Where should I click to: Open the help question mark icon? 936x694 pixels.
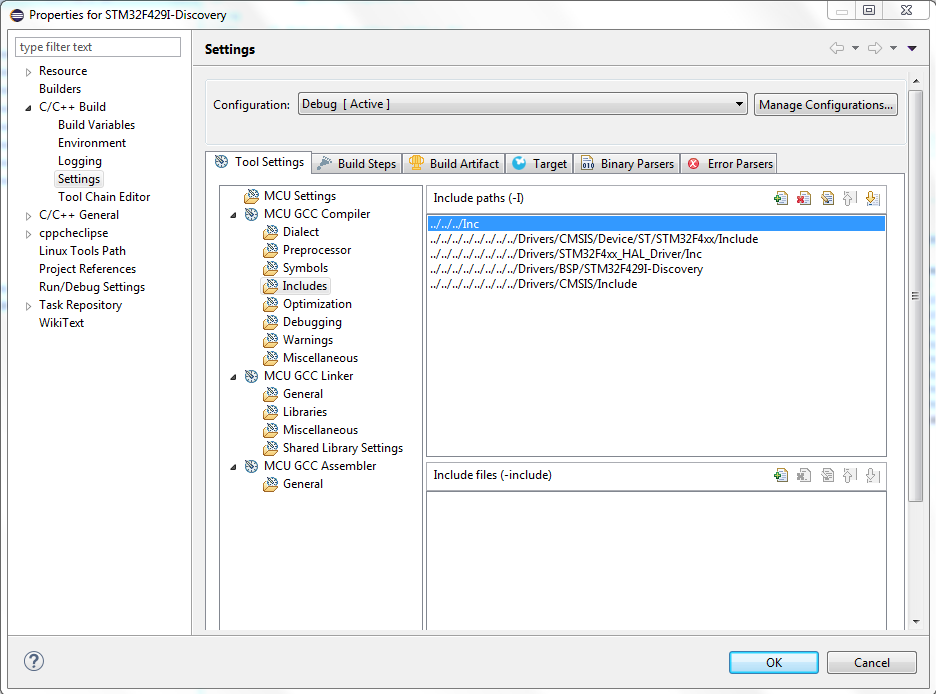pos(34,661)
